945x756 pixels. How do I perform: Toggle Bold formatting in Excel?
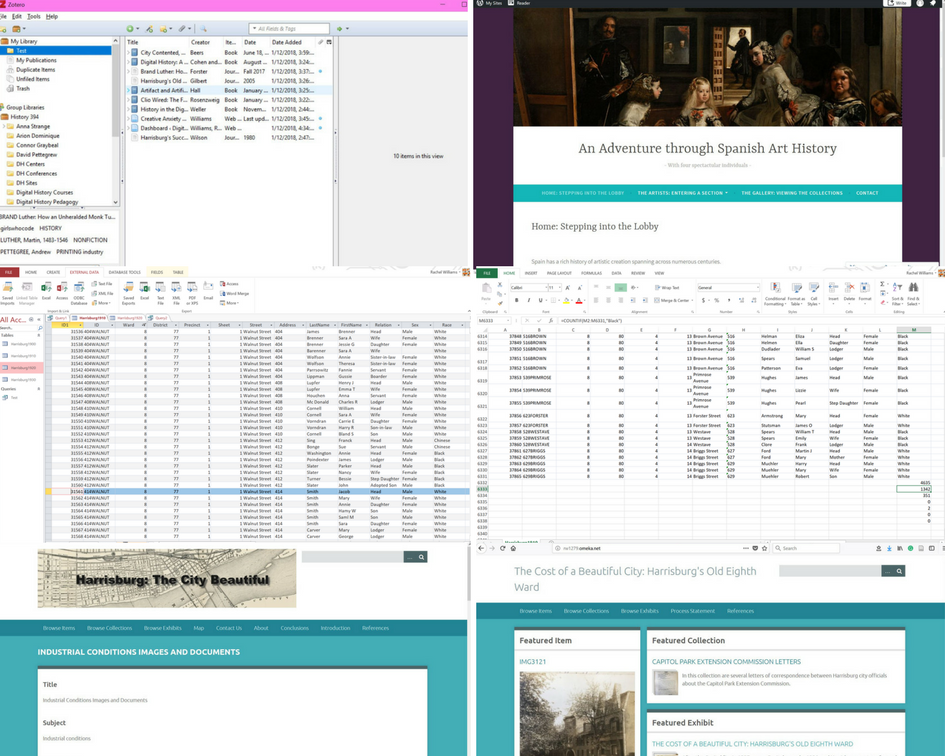(515, 300)
